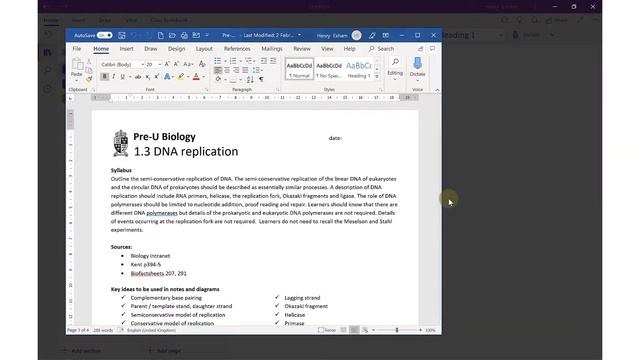Apply the No Spacing style

coord(329,69)
